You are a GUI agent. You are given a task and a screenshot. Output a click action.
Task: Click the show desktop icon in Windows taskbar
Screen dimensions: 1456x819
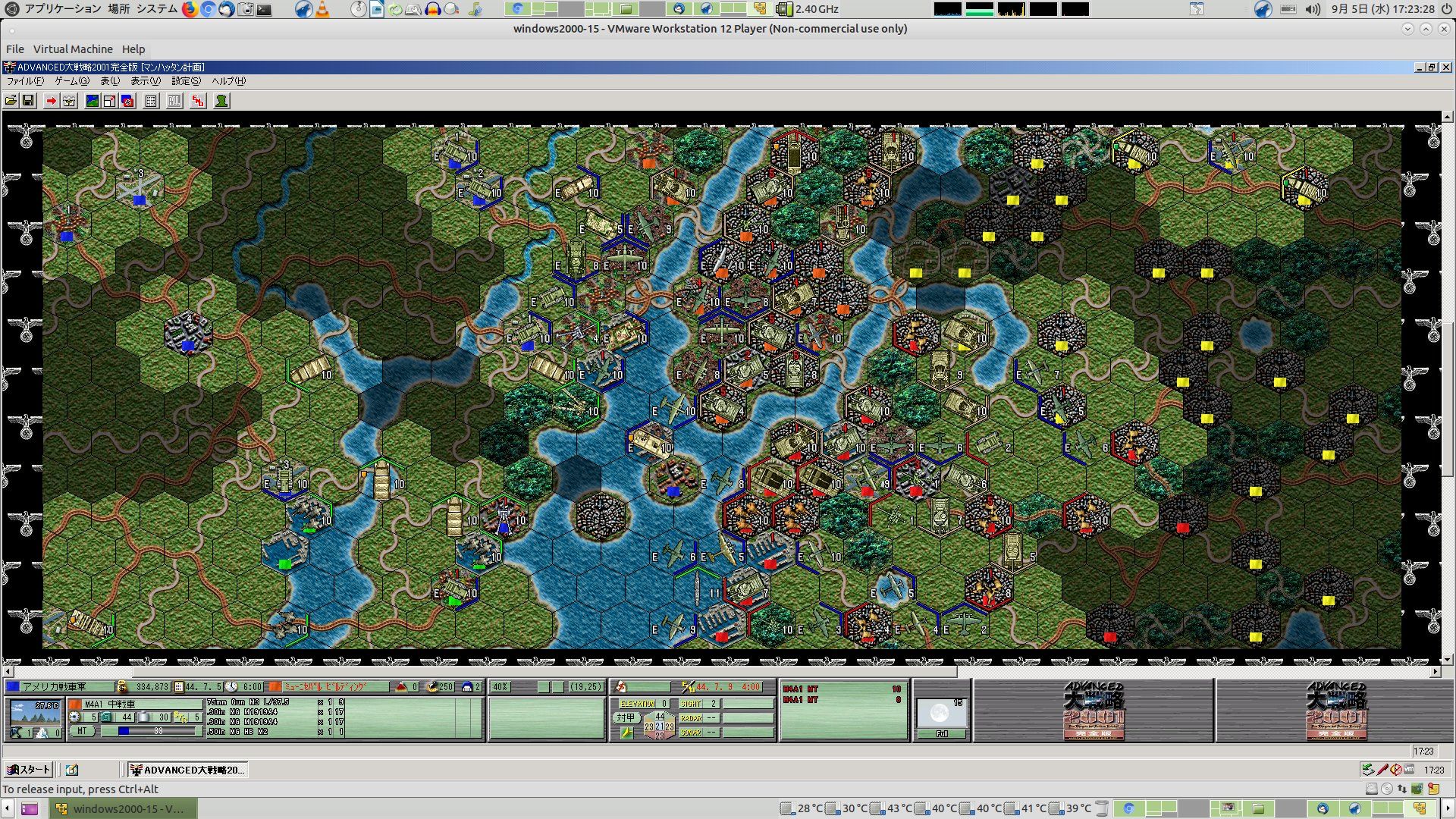click(x=72, y=770)
